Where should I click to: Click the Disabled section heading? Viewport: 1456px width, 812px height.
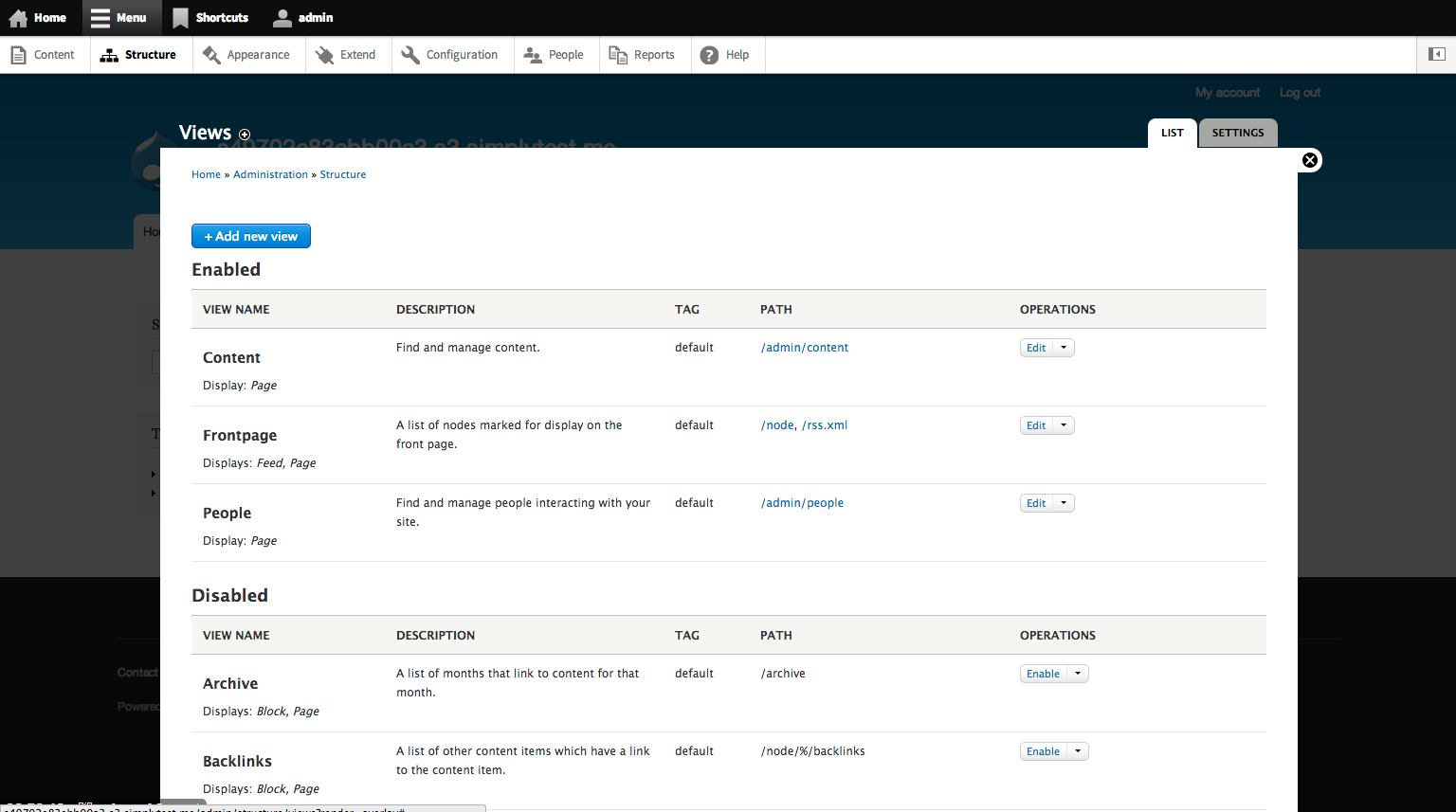click(229, 596)
